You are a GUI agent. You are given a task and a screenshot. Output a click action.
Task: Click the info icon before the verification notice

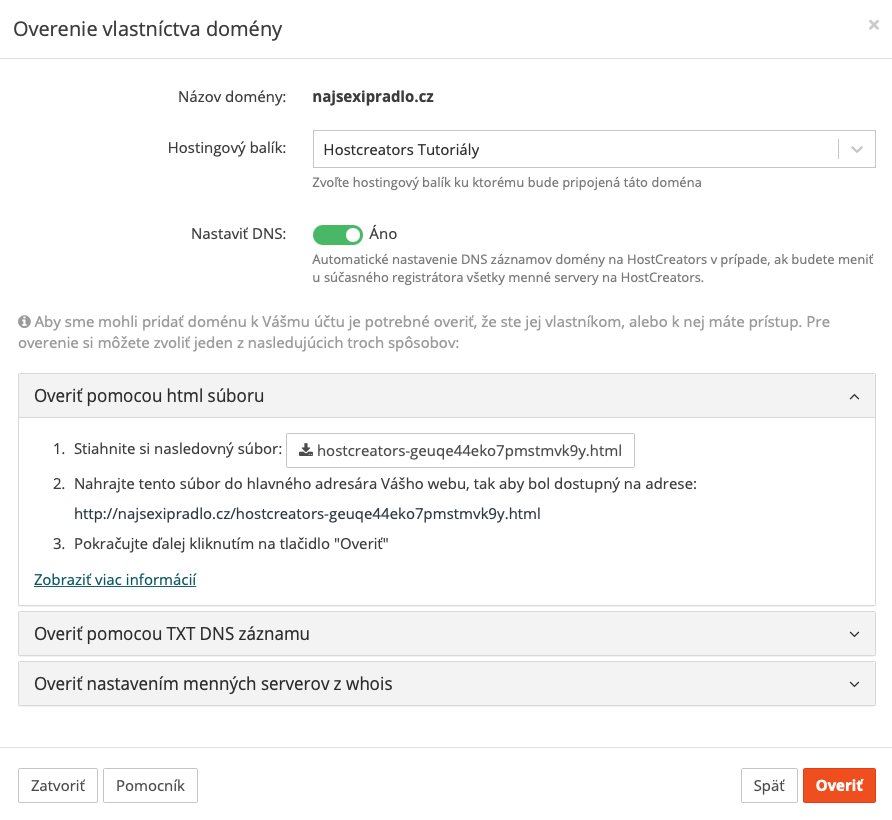click(x=24, y=322)
